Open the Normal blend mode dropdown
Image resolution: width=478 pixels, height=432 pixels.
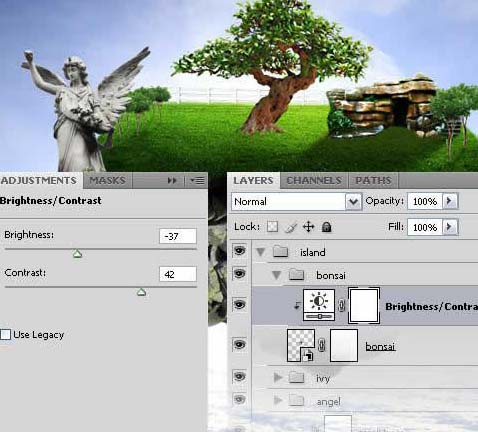coord(297,201)
